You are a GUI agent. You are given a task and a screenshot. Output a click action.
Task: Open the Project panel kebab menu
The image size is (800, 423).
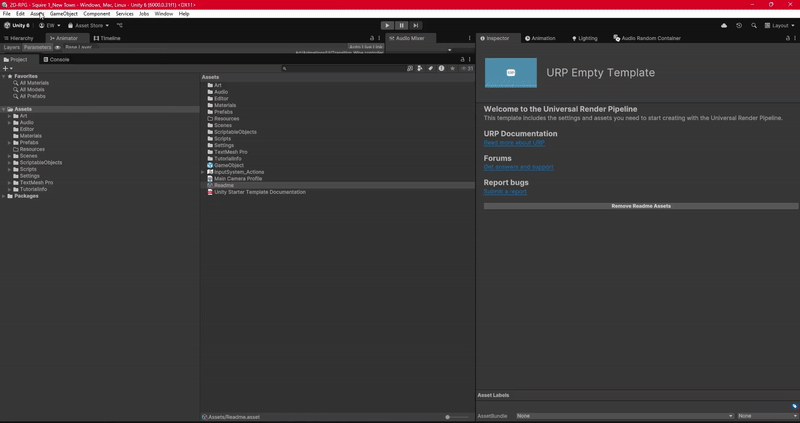(469, 60)
